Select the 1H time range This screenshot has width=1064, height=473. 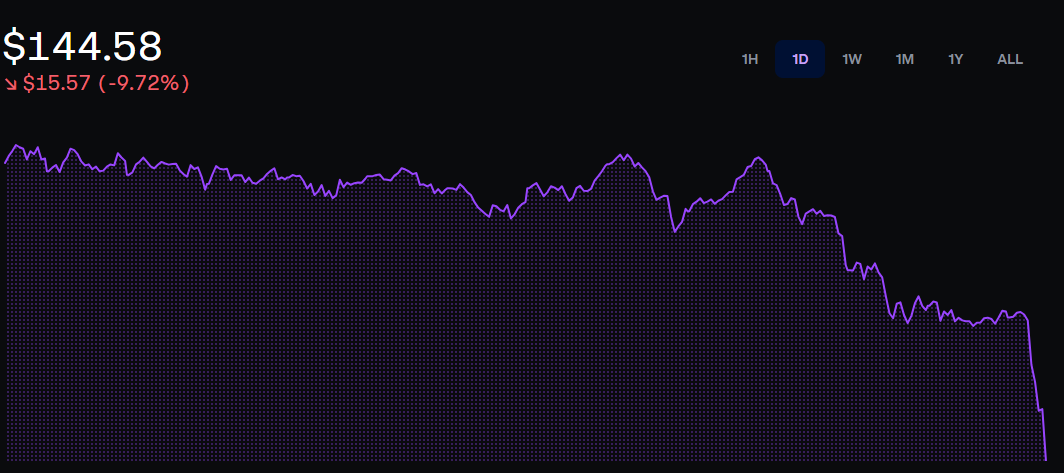click(x=750, y=59)
